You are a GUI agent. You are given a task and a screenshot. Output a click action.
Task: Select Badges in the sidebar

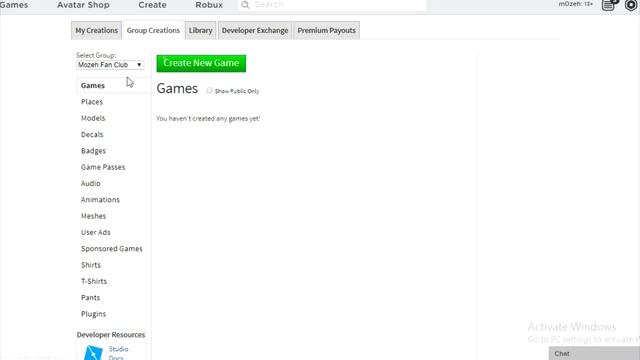click(x=93, y=151)
